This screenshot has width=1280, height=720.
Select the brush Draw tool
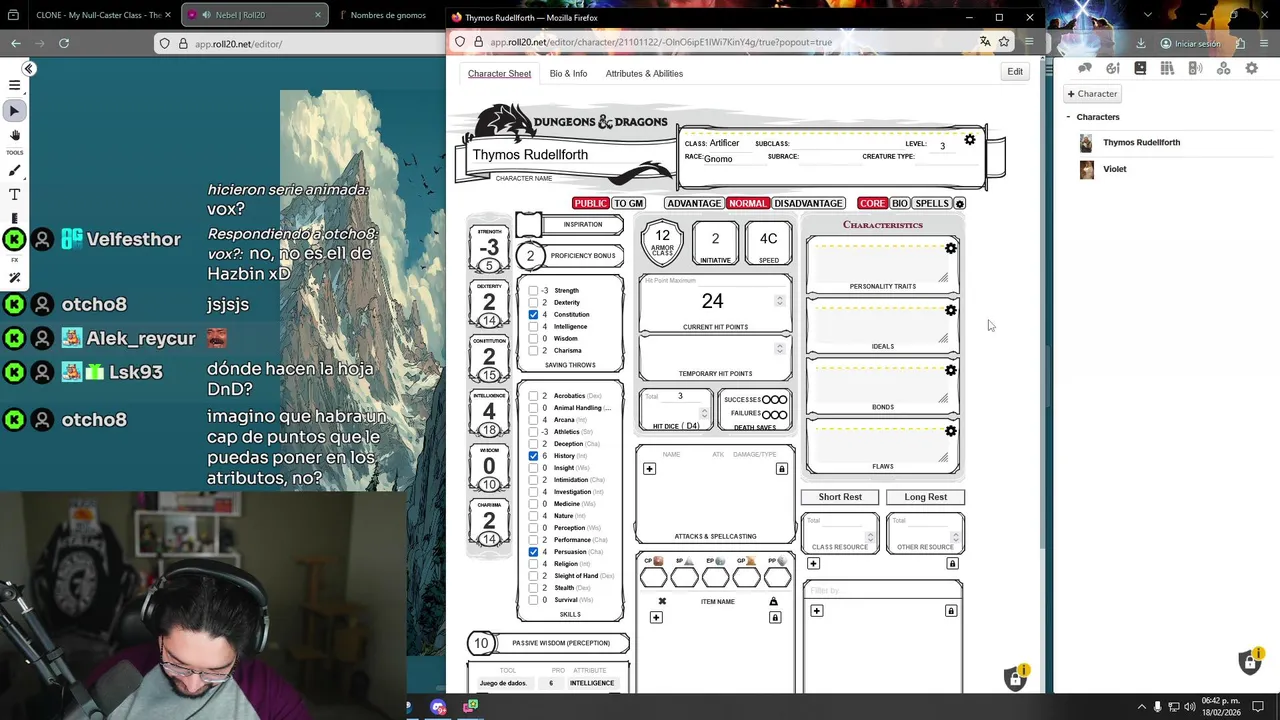tap(14, 171)
